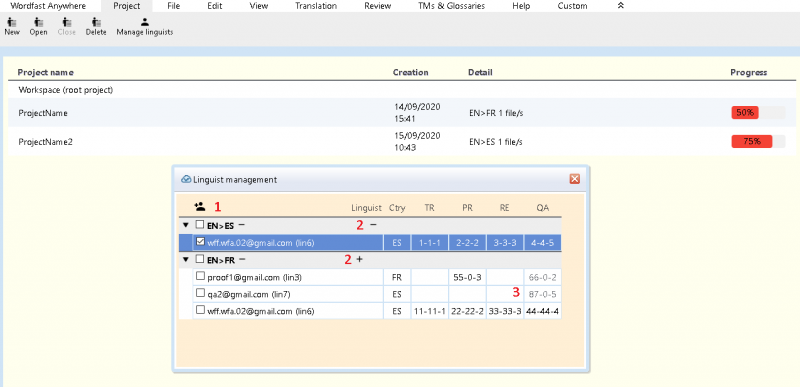Uncheck wff.wfa.02@gmail.com under EN>ES
The width and height of the screenshot is (800, 387).
coord(201,242)
